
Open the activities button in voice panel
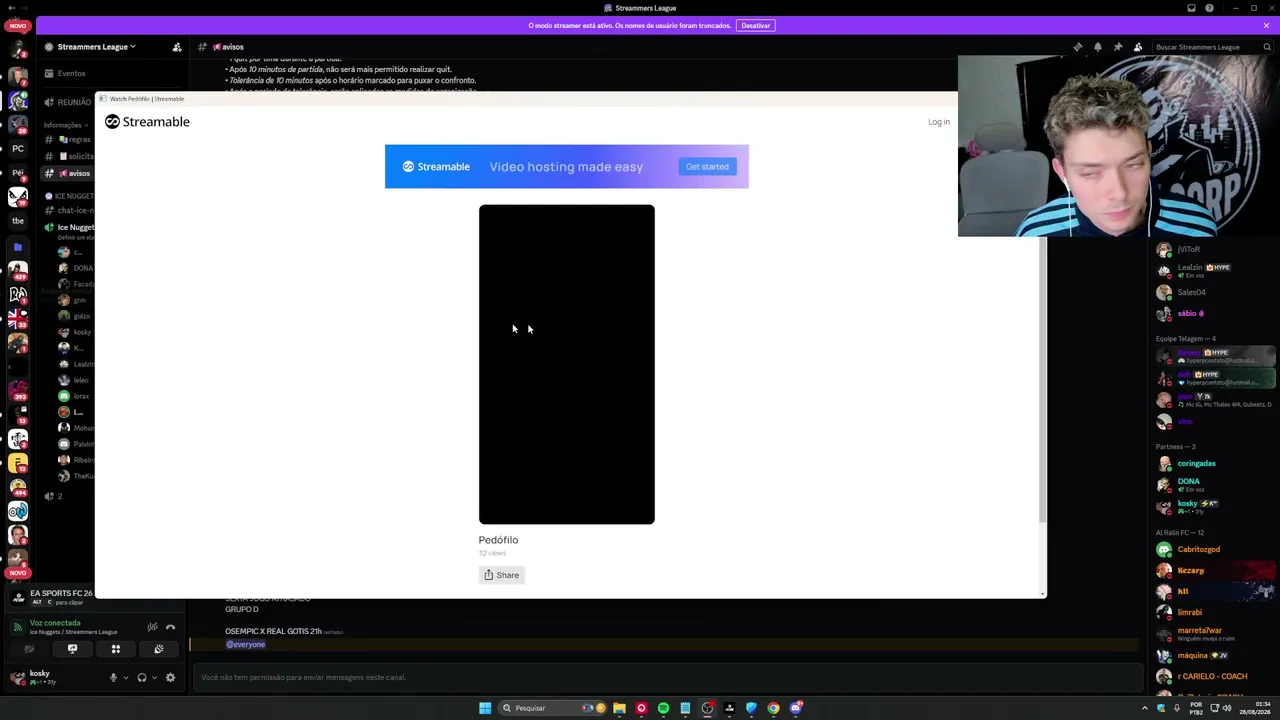click(x=116, y=649)
